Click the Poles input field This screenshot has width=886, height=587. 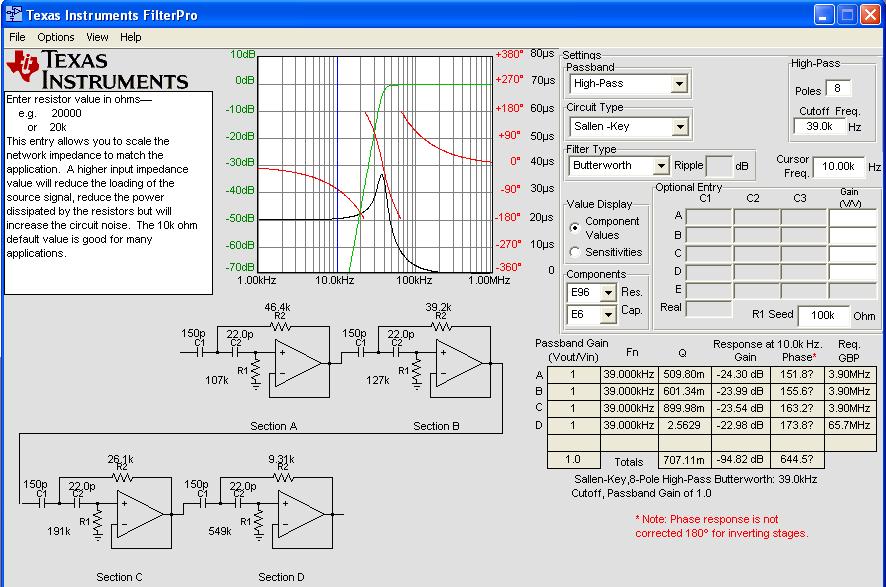coord(838,89)
